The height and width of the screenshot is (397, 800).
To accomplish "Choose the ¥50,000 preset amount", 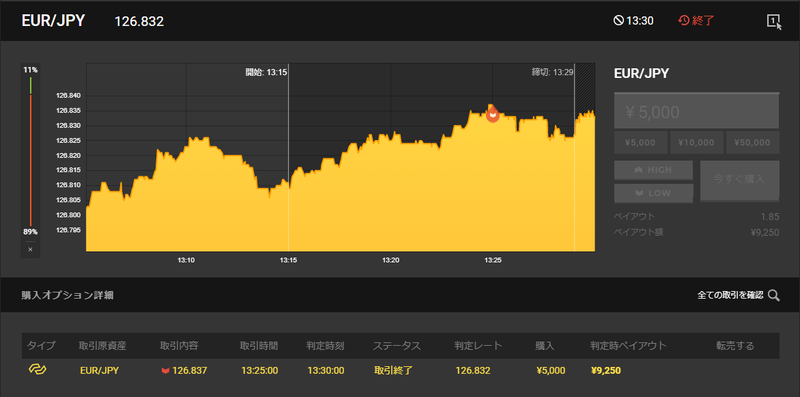I will click(753, 142).
